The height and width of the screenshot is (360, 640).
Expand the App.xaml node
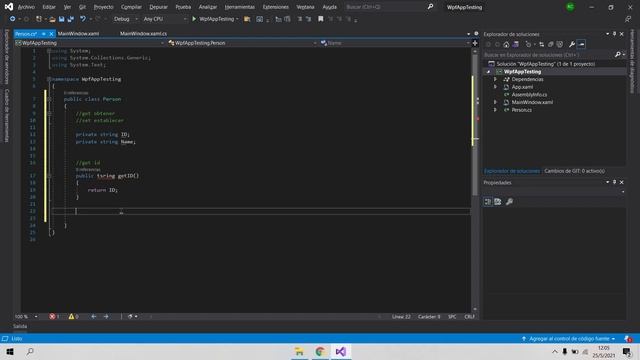(x=496, y=87)
